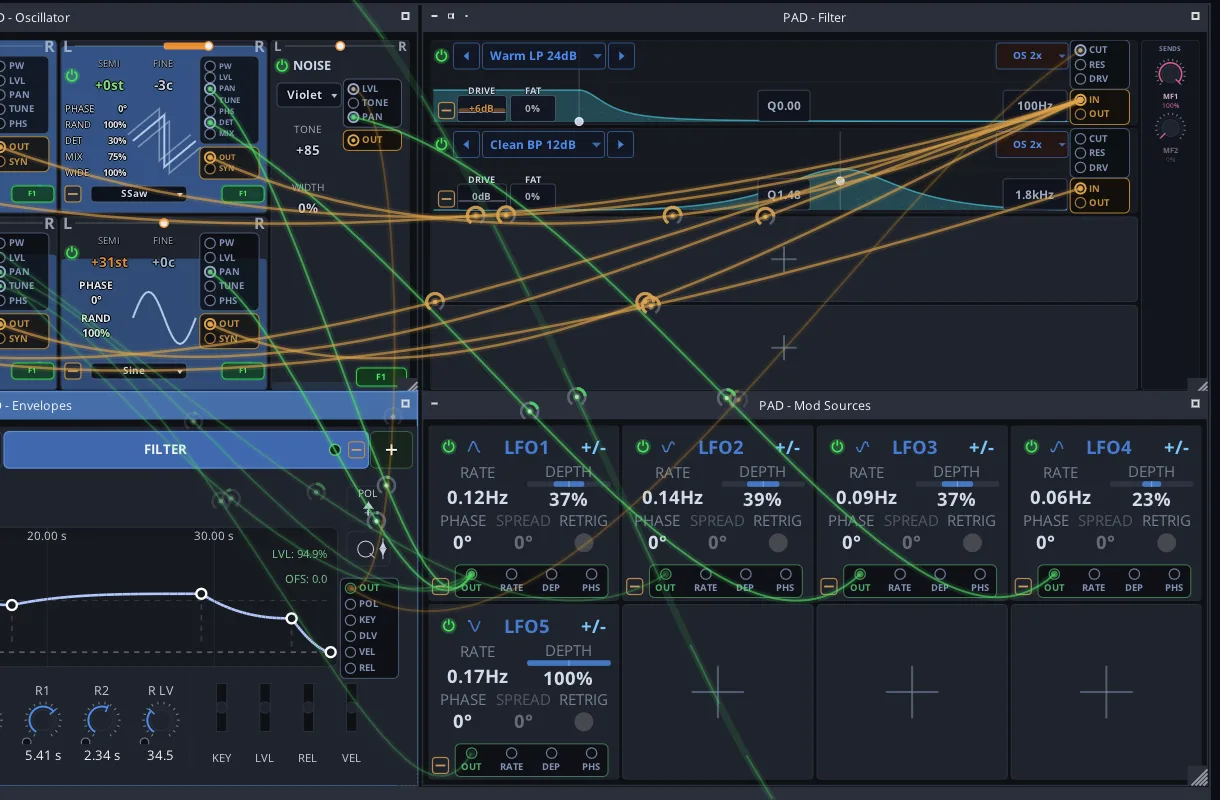The height and width of the screenshot is (800, 1220).
Task: Toggle LFO4 power icon
Action: (1031, 447)
